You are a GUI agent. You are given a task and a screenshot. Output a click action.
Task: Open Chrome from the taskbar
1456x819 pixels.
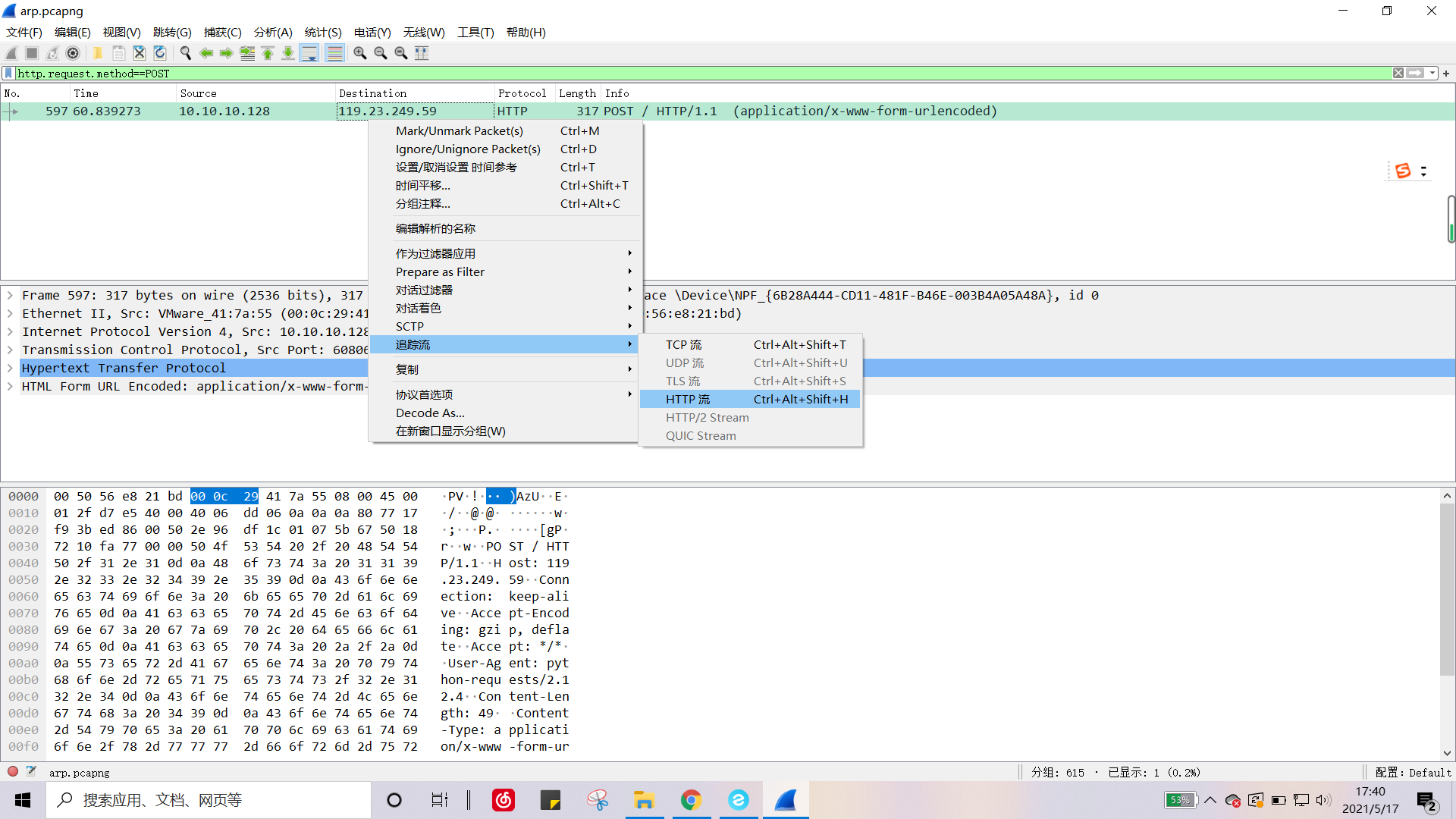point(691,800)
